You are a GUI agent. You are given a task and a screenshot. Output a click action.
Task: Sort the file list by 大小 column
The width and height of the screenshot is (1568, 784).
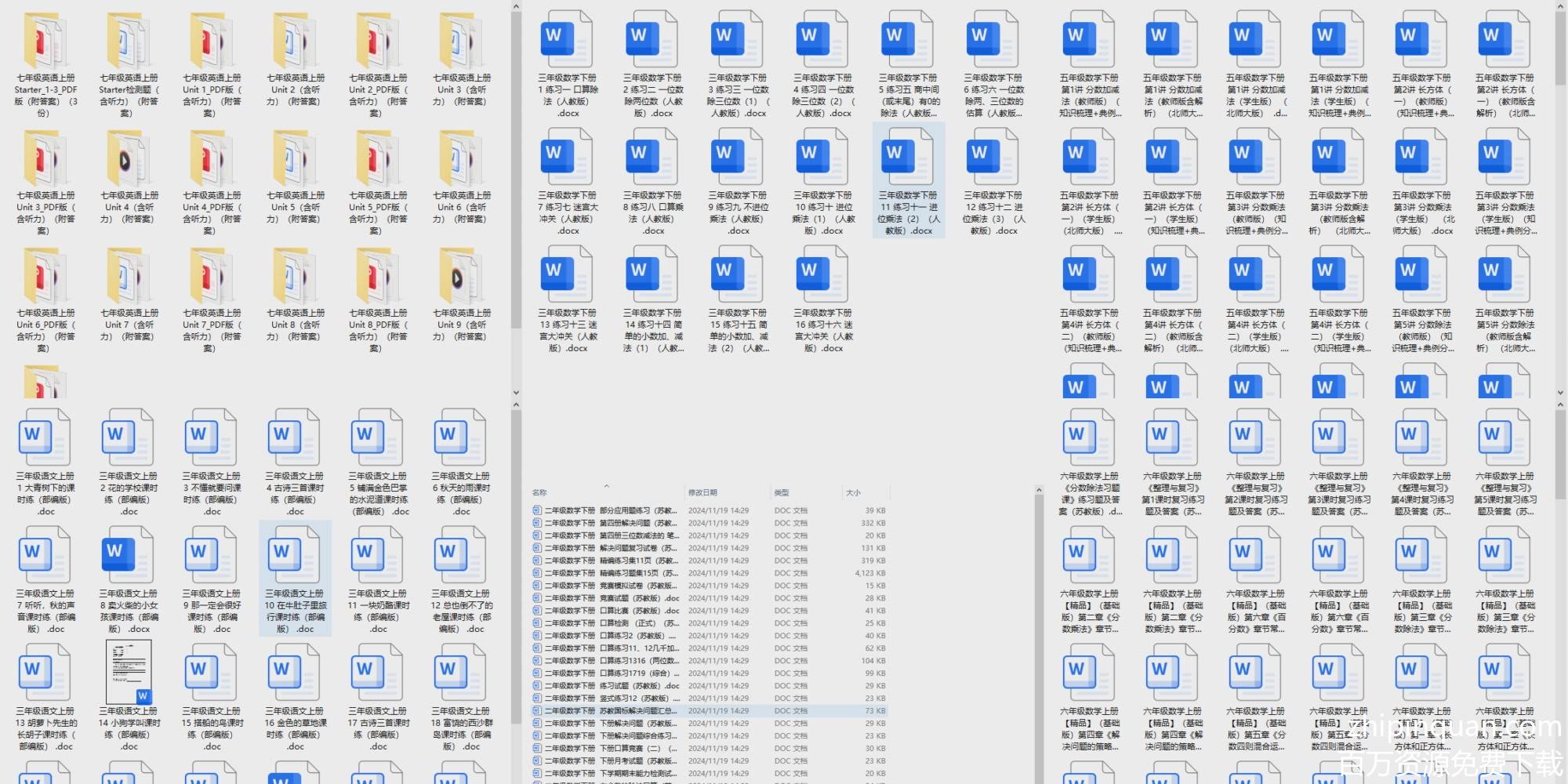[x=853, y=492]
